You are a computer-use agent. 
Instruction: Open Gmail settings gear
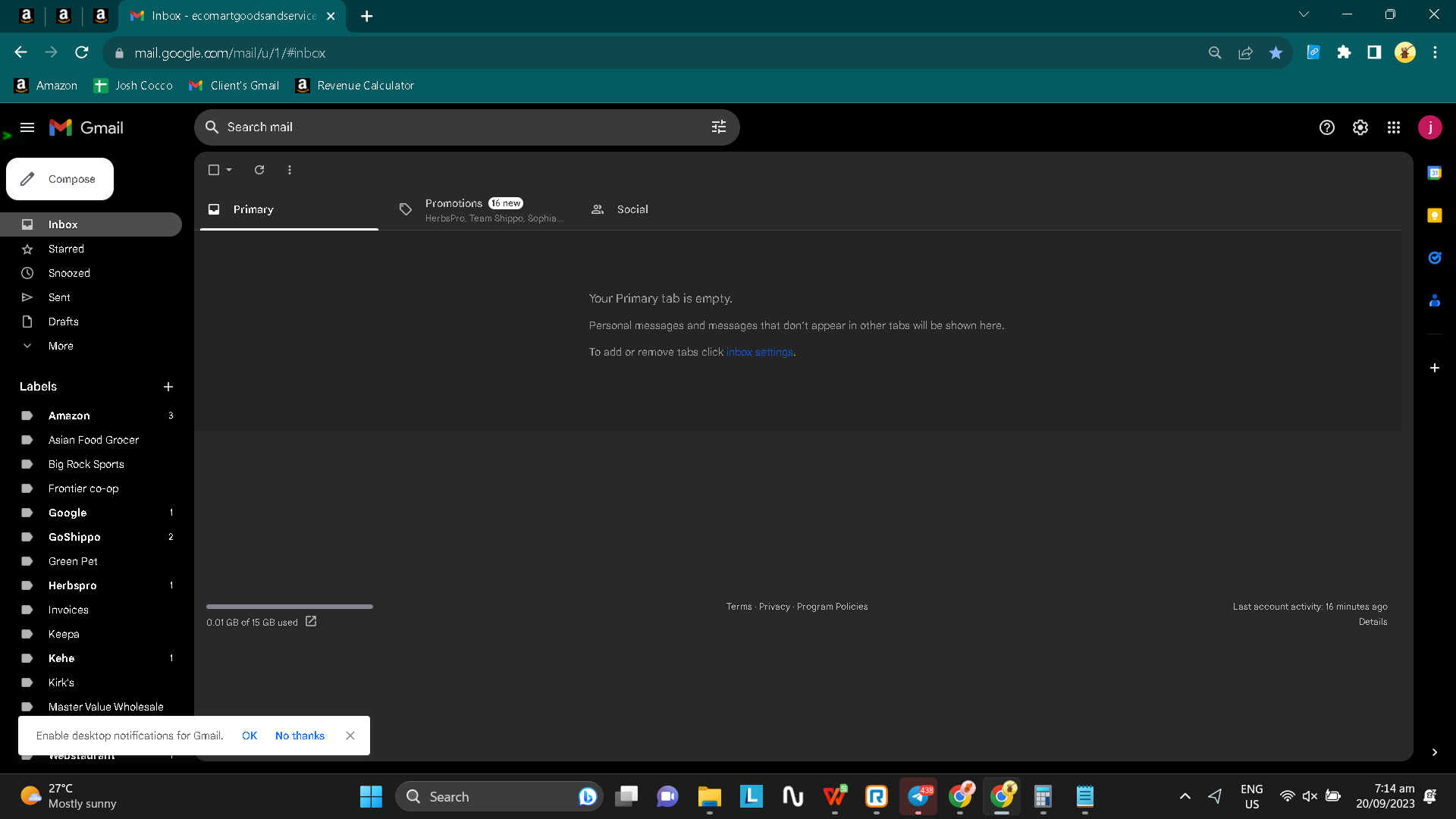pyautogui.click(x=1360, y=127)
